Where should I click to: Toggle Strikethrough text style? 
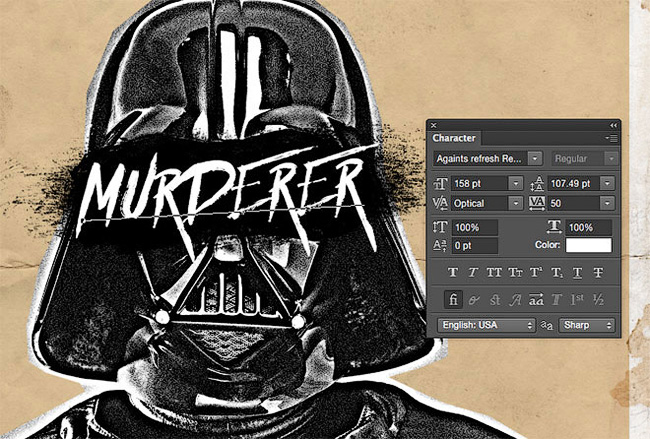[x=598, y=272]
